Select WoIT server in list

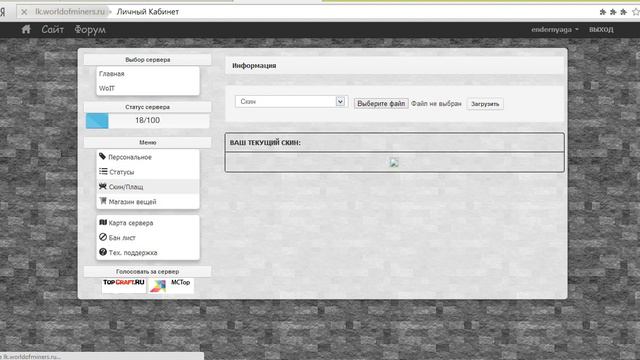[148, 88]
